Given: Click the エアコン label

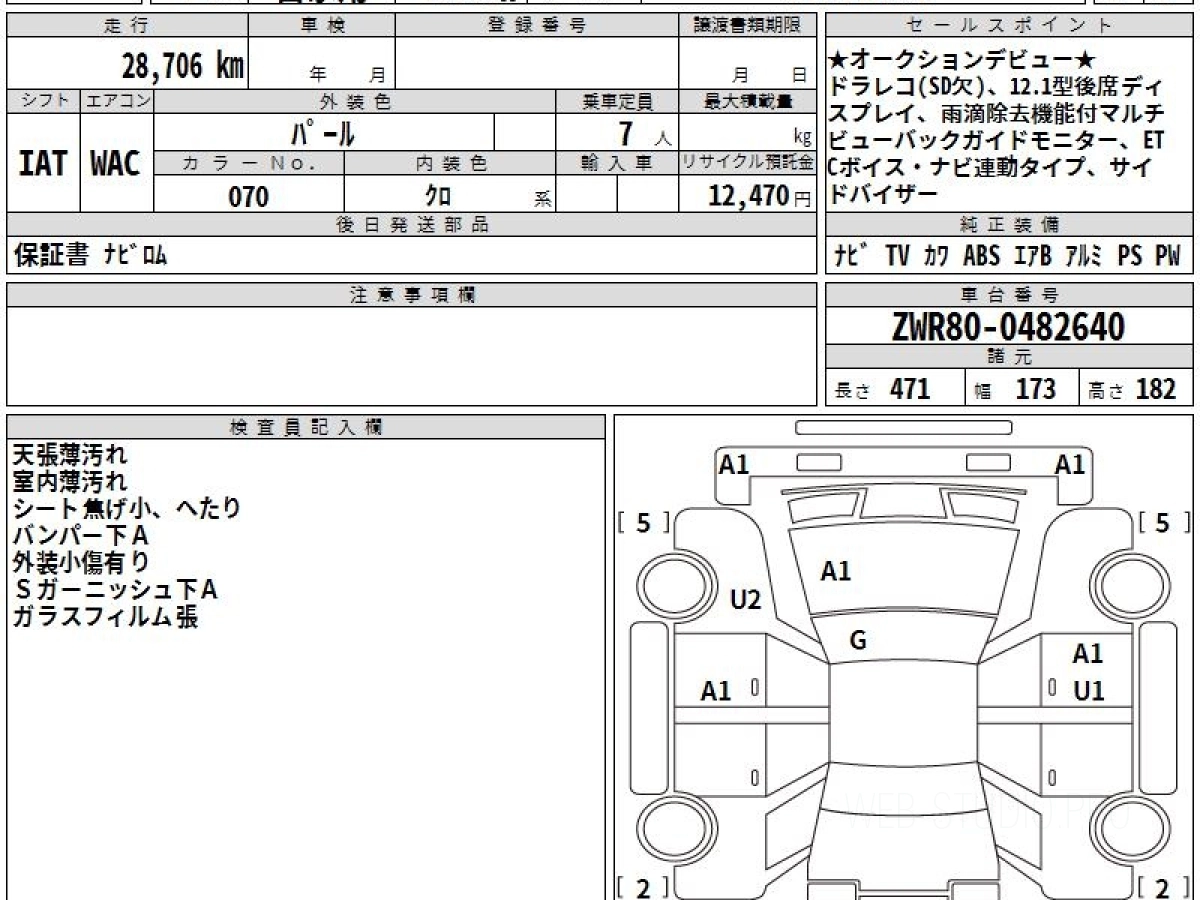Looking at the screenshot, I should (117, 101).
